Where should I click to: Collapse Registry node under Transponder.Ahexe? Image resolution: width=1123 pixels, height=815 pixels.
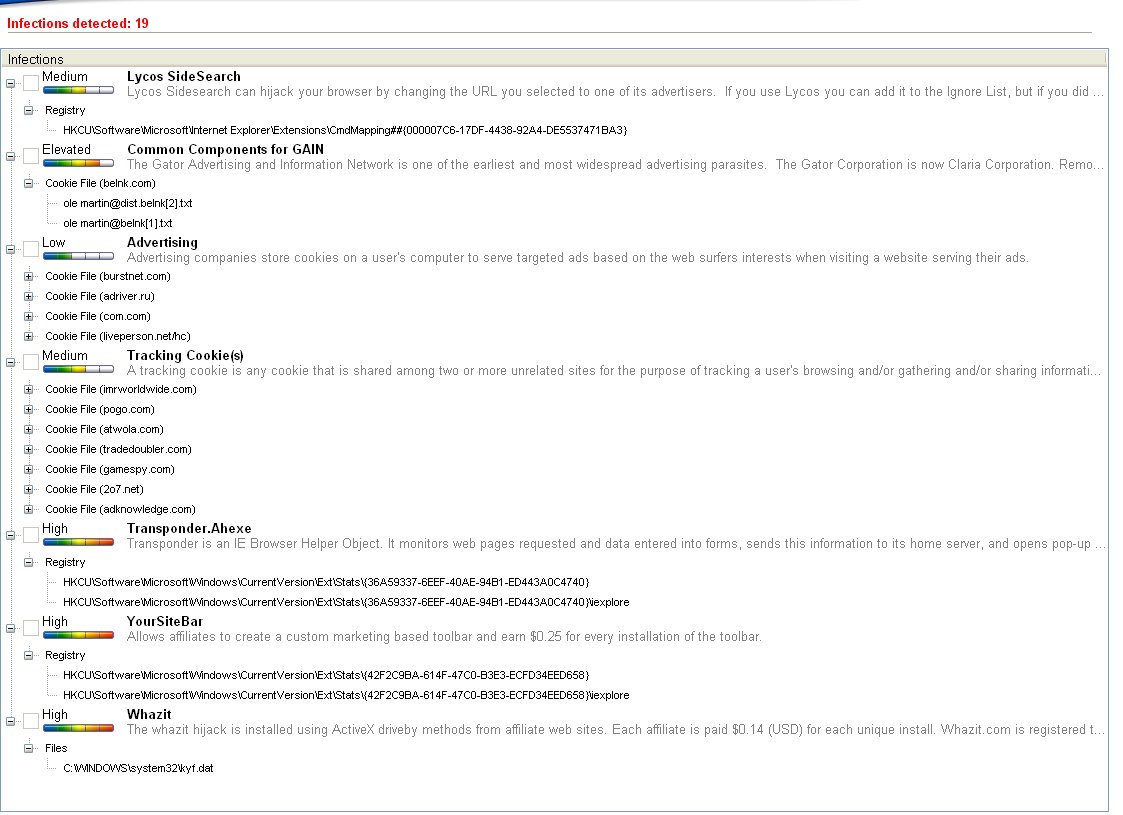[x=29, y=562]
